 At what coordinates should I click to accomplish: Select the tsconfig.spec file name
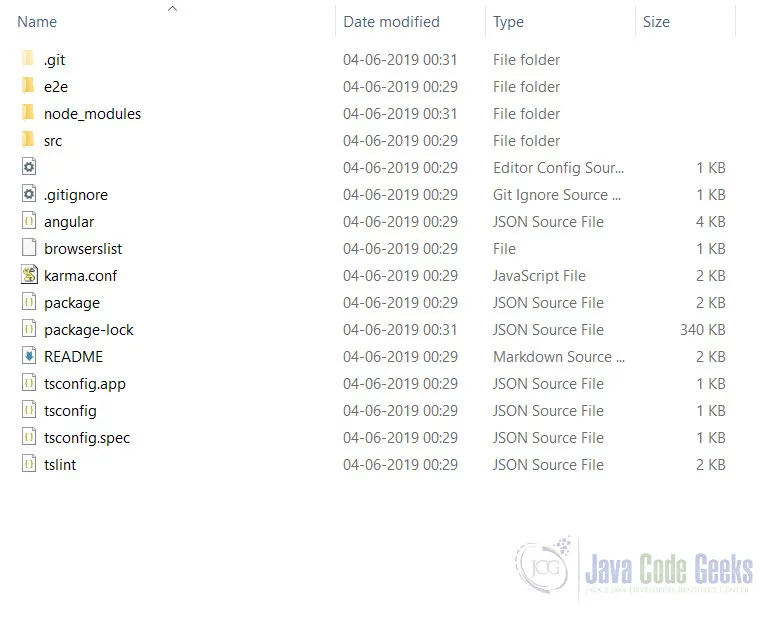(87, 438)
